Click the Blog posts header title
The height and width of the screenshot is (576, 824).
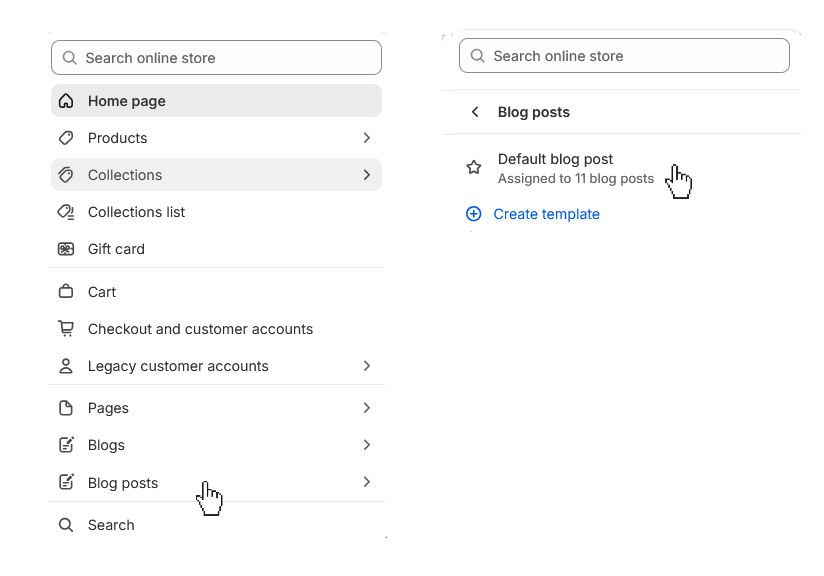tap(533, 112)
